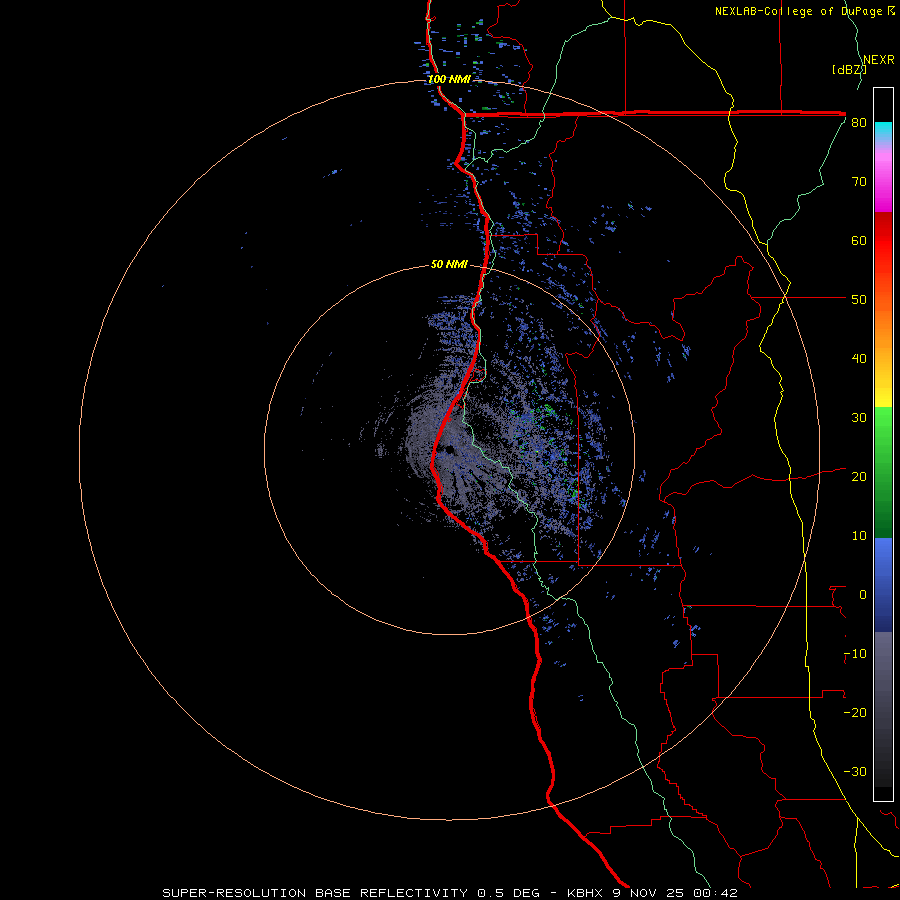Screen dimensions: 900x900
Task: Click the 30 value on the dBZ scale
Action: [859, 418]
